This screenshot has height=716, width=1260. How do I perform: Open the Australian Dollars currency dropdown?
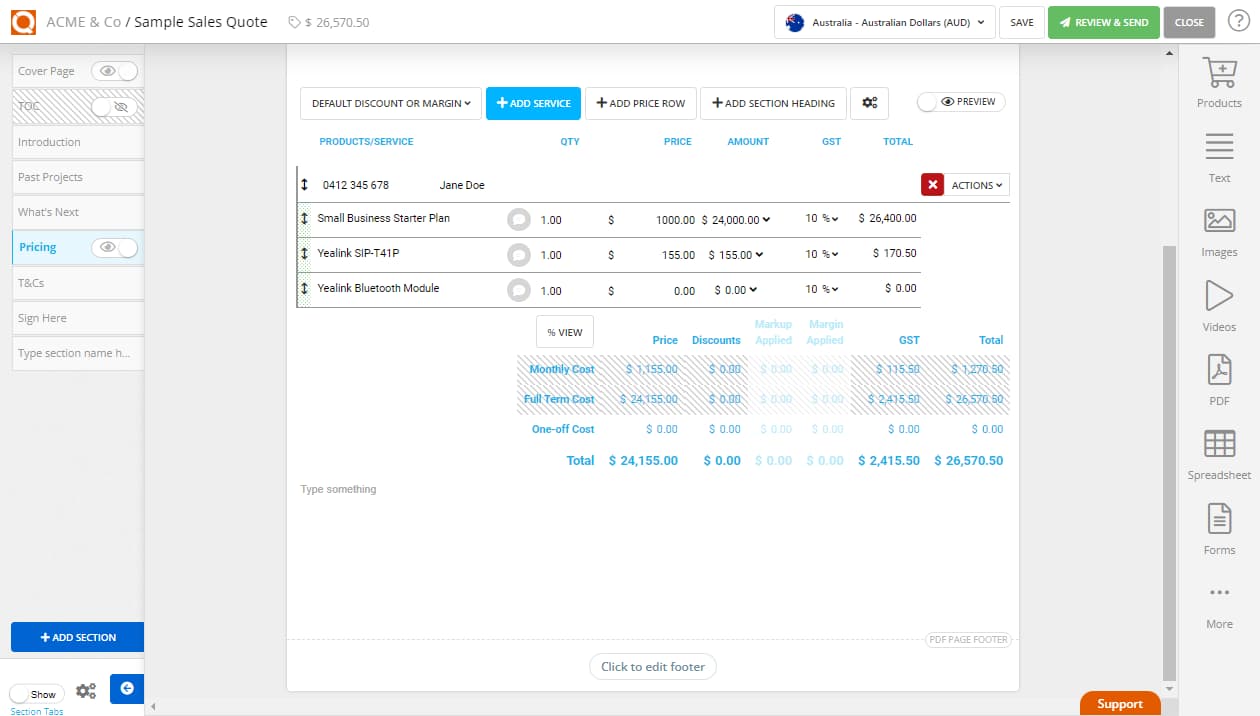coord(884,21)
